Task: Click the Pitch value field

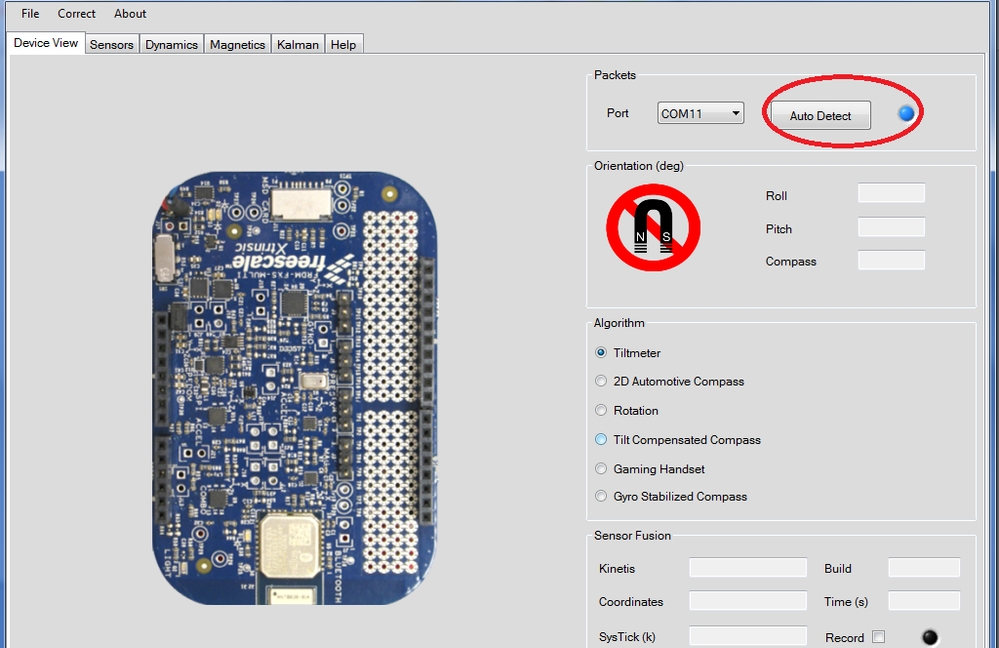Action: pyautogui.click(x=891, y=227)
